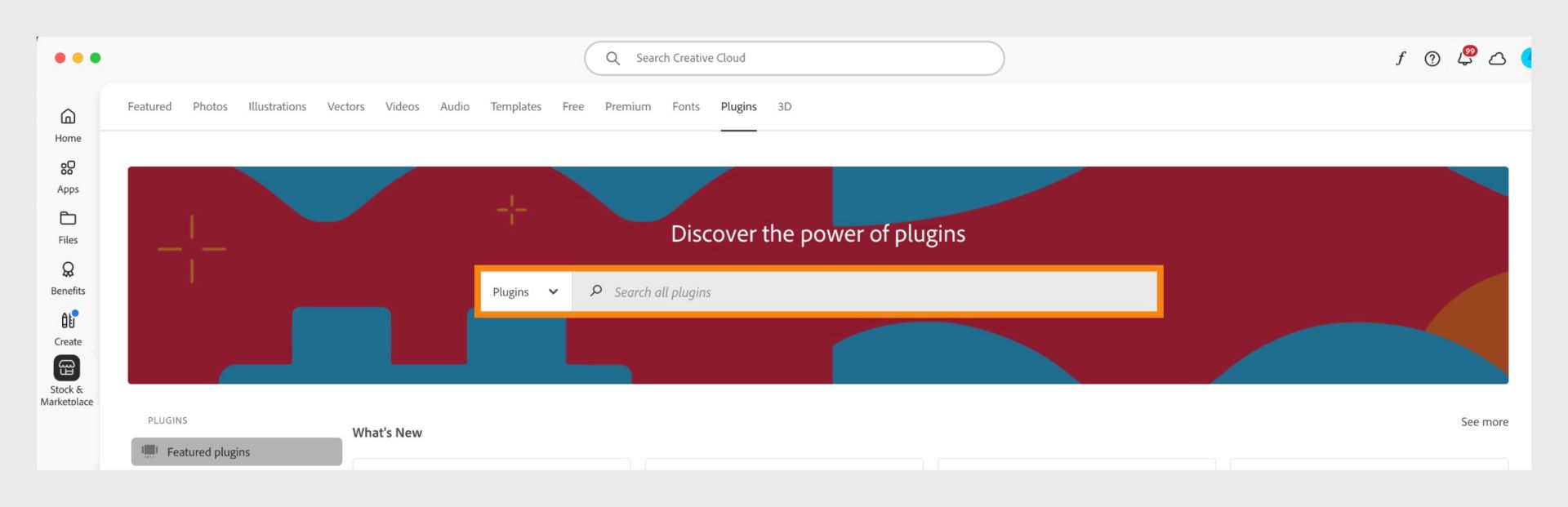Switch to the Fonts tab
Screen dimensions: 1568x507
[x=685, y=106]
